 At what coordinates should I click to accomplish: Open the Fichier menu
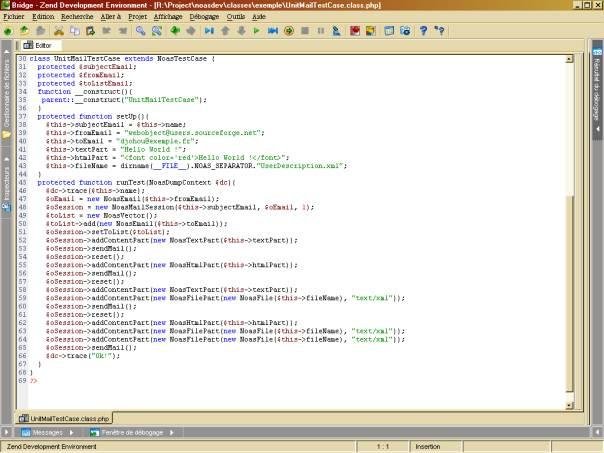tap(13, 18)
